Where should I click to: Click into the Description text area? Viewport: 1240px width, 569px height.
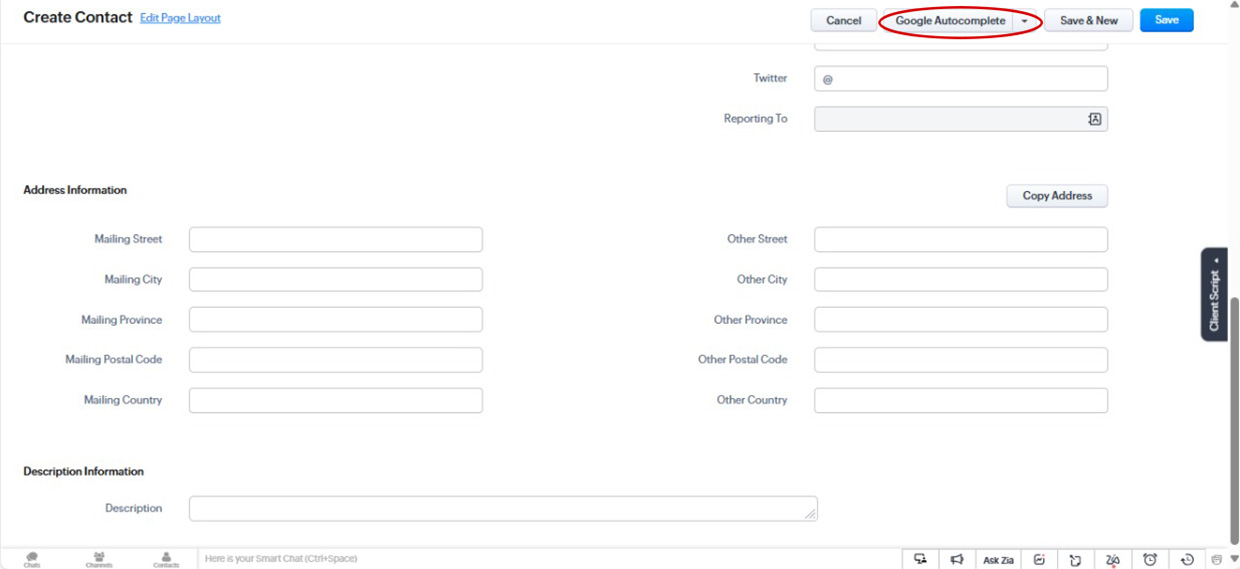[502, 508]
